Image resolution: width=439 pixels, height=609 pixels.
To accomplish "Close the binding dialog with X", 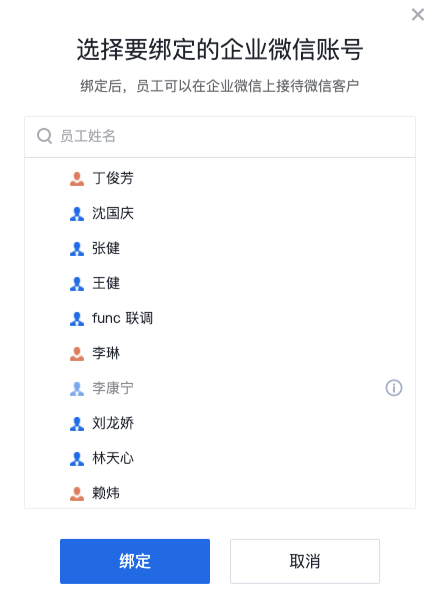I will pyautogui.click(x=418, y=15).
